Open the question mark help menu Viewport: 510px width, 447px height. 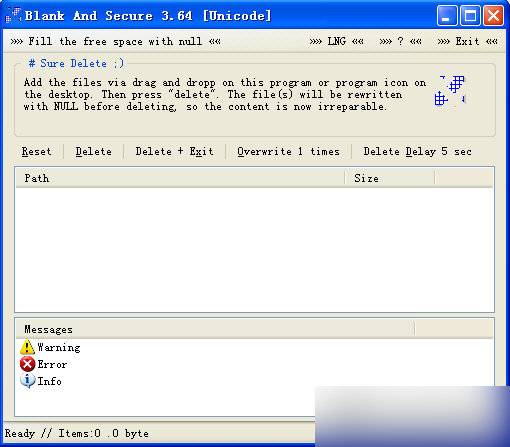(400, 42)
